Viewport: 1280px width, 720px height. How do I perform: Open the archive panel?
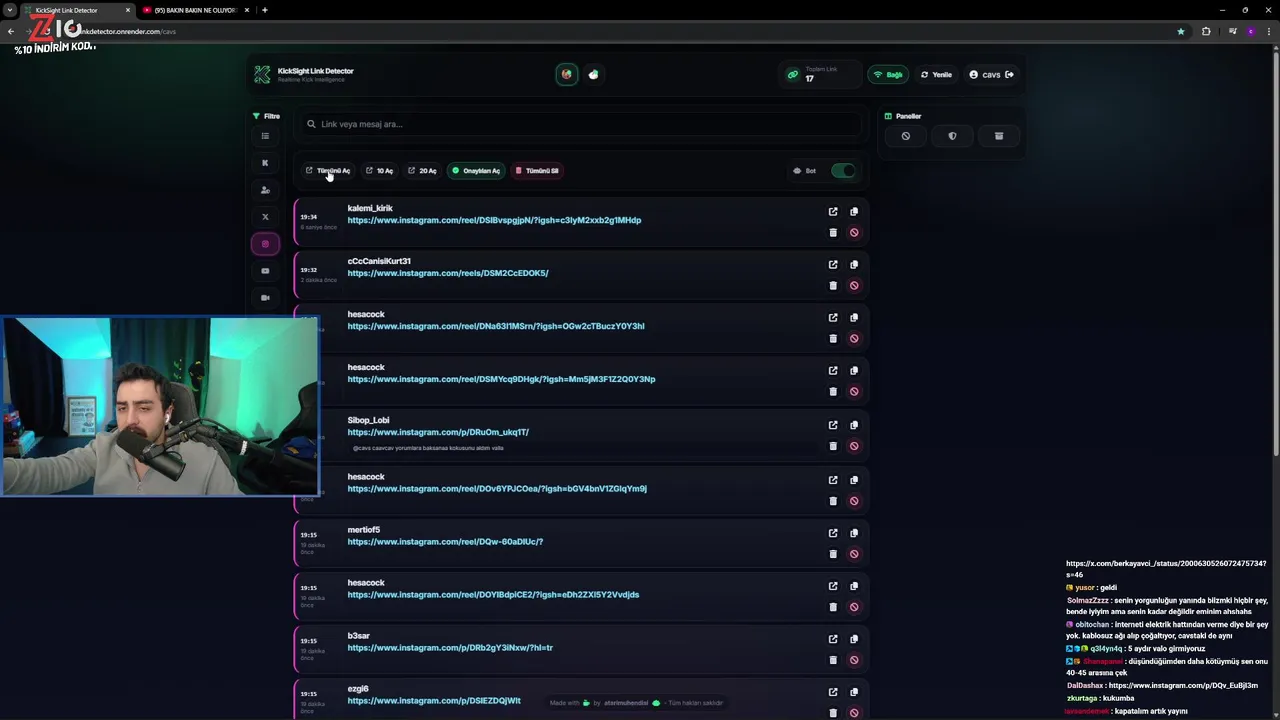tap(999, 136)
